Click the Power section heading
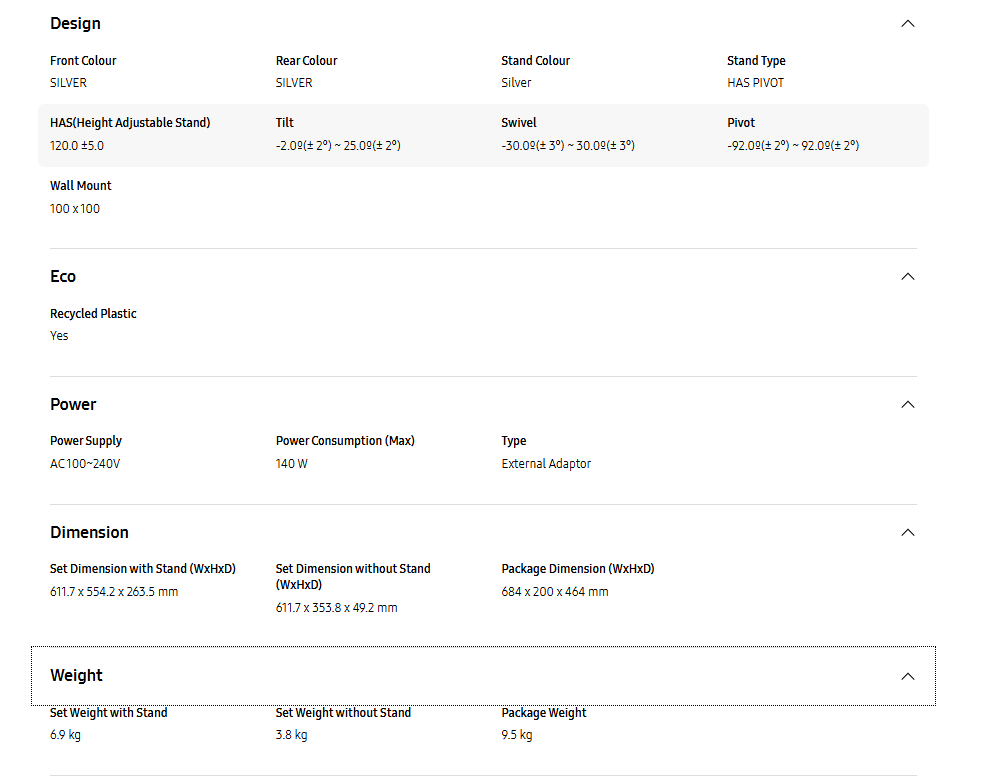 pyautogui.click(x=73, y=405)
